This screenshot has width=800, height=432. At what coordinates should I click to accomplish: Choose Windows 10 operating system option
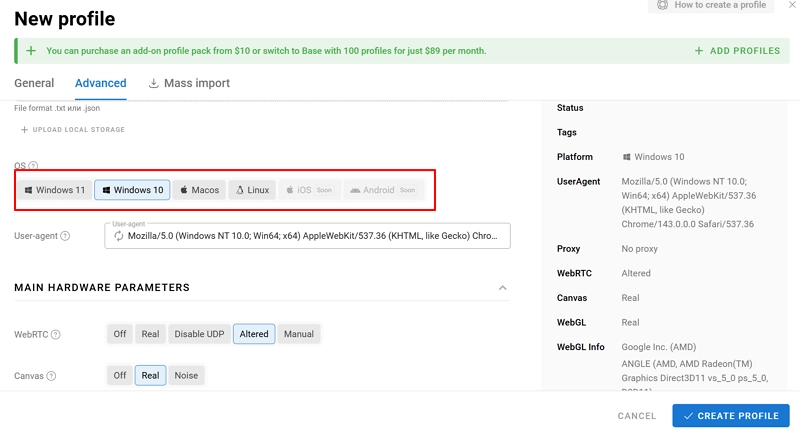click(x=131, y=190)
